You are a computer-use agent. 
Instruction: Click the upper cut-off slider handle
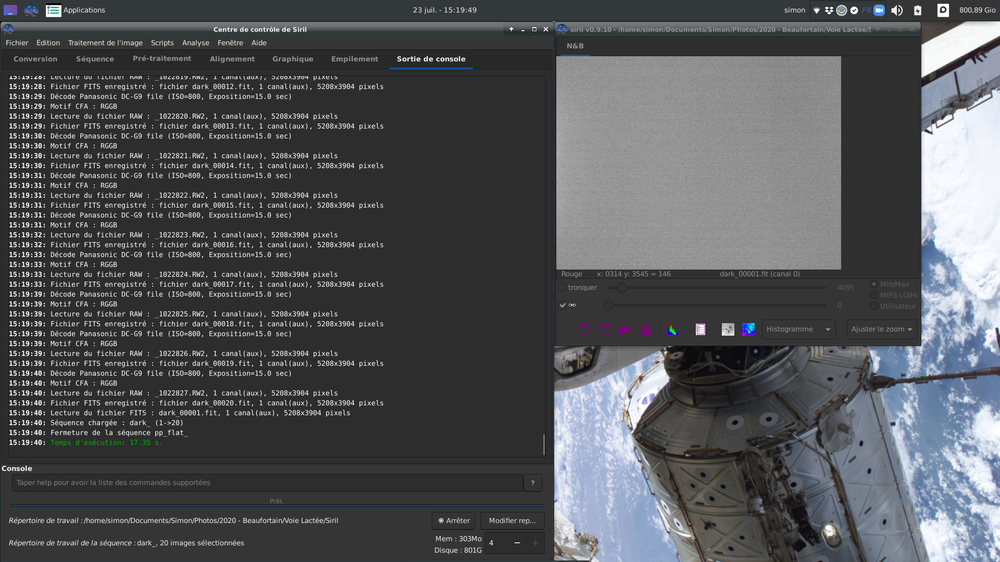click(622, 287)
